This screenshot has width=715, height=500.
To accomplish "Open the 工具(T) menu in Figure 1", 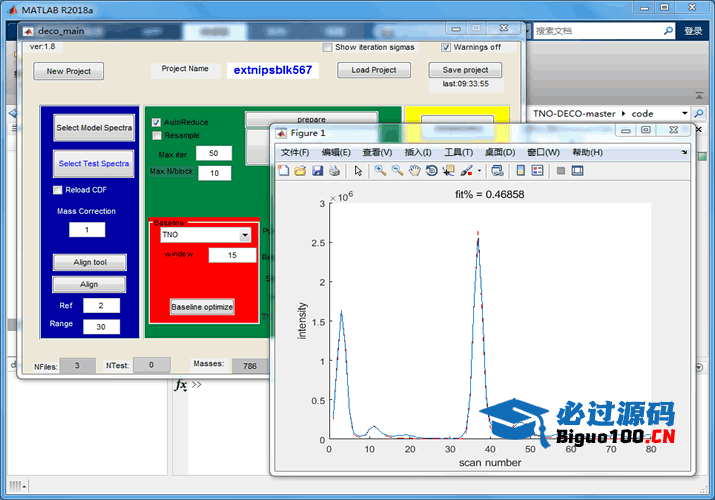I will (459, 152).
